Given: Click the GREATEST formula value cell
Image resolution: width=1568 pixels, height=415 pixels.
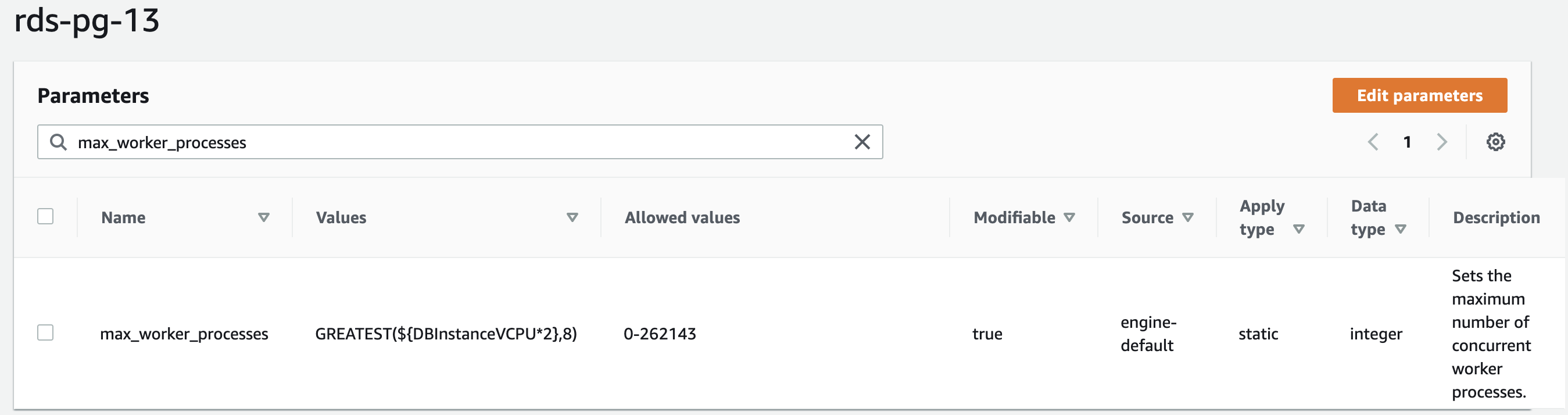Looking at the screenshot, I should [446, 334].
